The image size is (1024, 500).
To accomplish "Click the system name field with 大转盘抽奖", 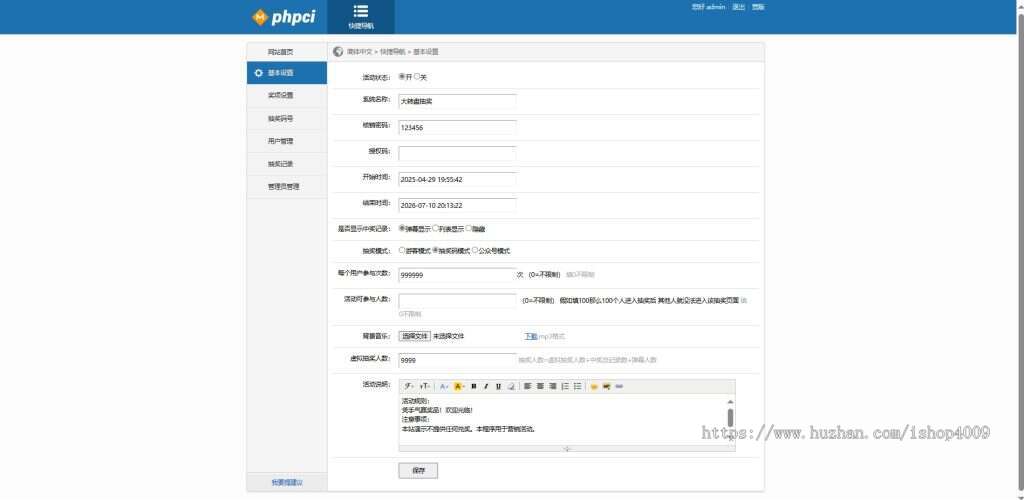I will (457, 101).
